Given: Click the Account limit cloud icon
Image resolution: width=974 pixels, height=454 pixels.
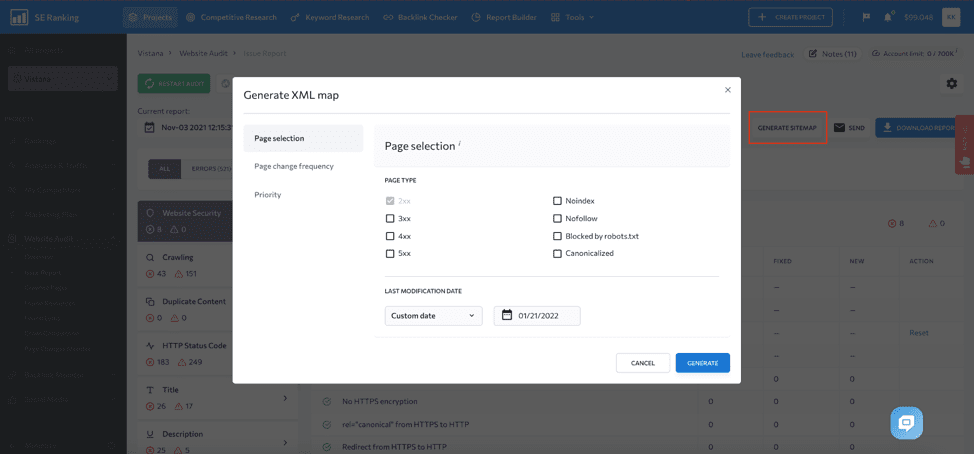Looking at the screenshot, I should pyautogui.click(x=876, y=54).
